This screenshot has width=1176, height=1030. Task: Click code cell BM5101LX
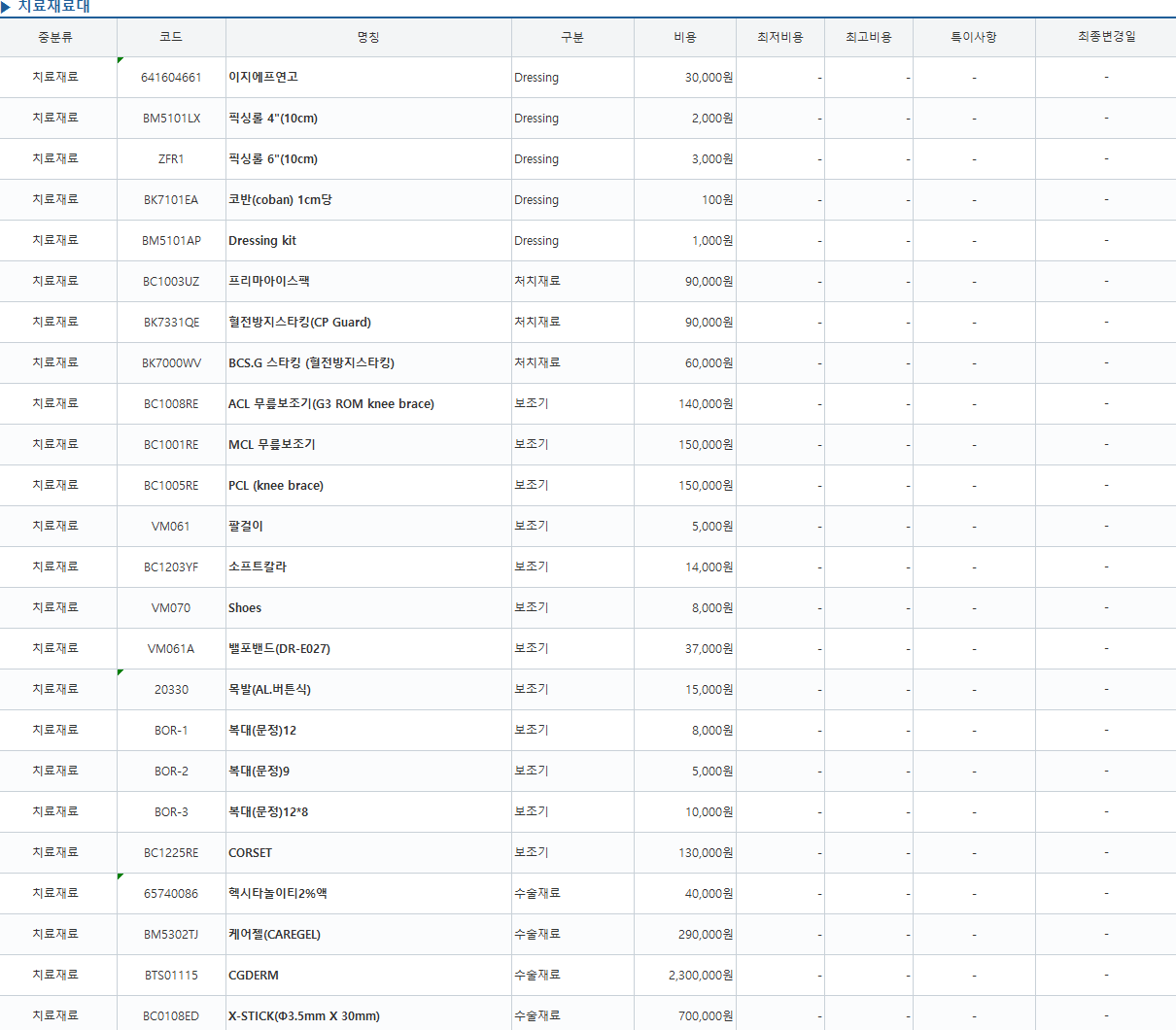coord(171,119)
